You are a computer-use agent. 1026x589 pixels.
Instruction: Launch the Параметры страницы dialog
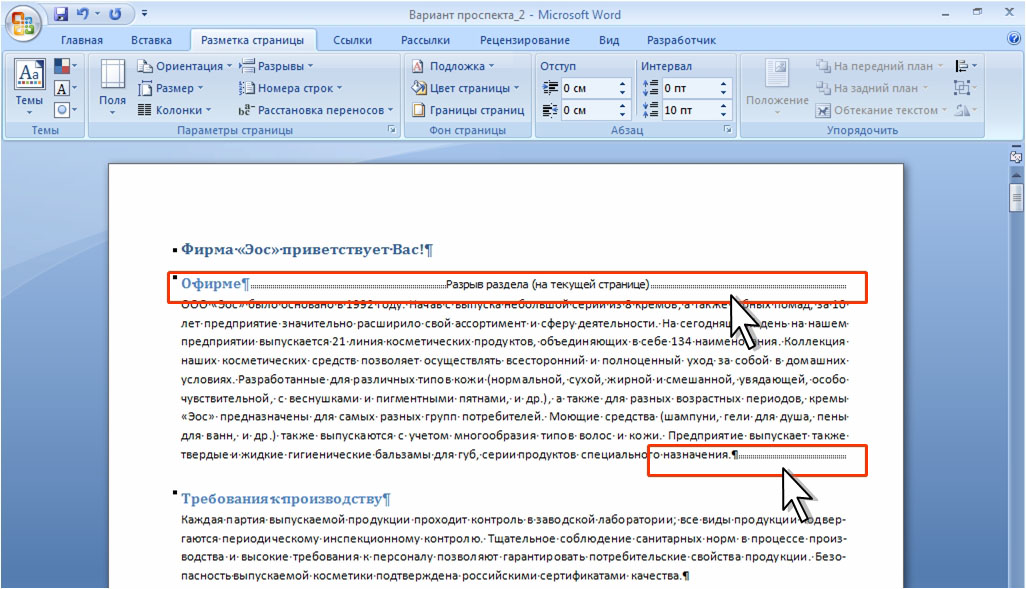[x=392, y=130]
